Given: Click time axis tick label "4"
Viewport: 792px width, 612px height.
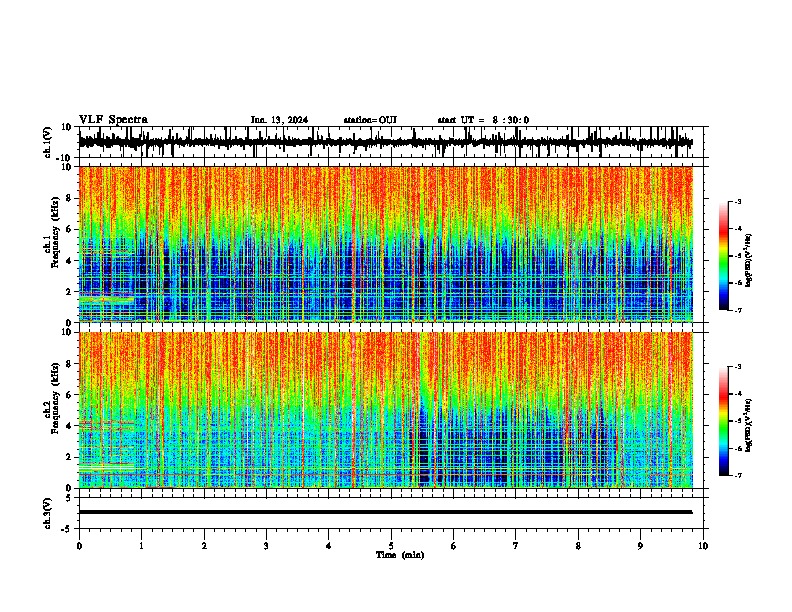Looking at the screenshot, I should (x=329, y=546).
